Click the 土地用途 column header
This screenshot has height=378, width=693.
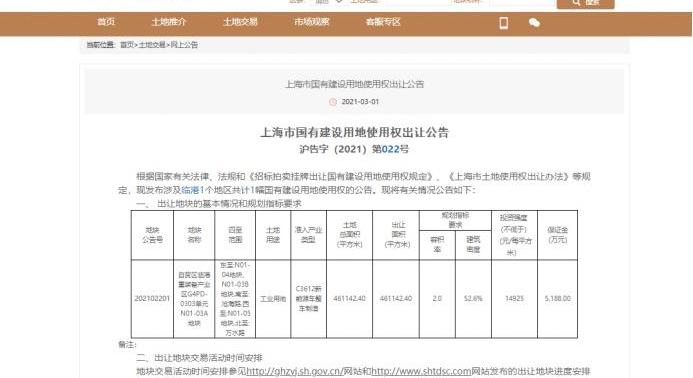(x=273, y=235)
